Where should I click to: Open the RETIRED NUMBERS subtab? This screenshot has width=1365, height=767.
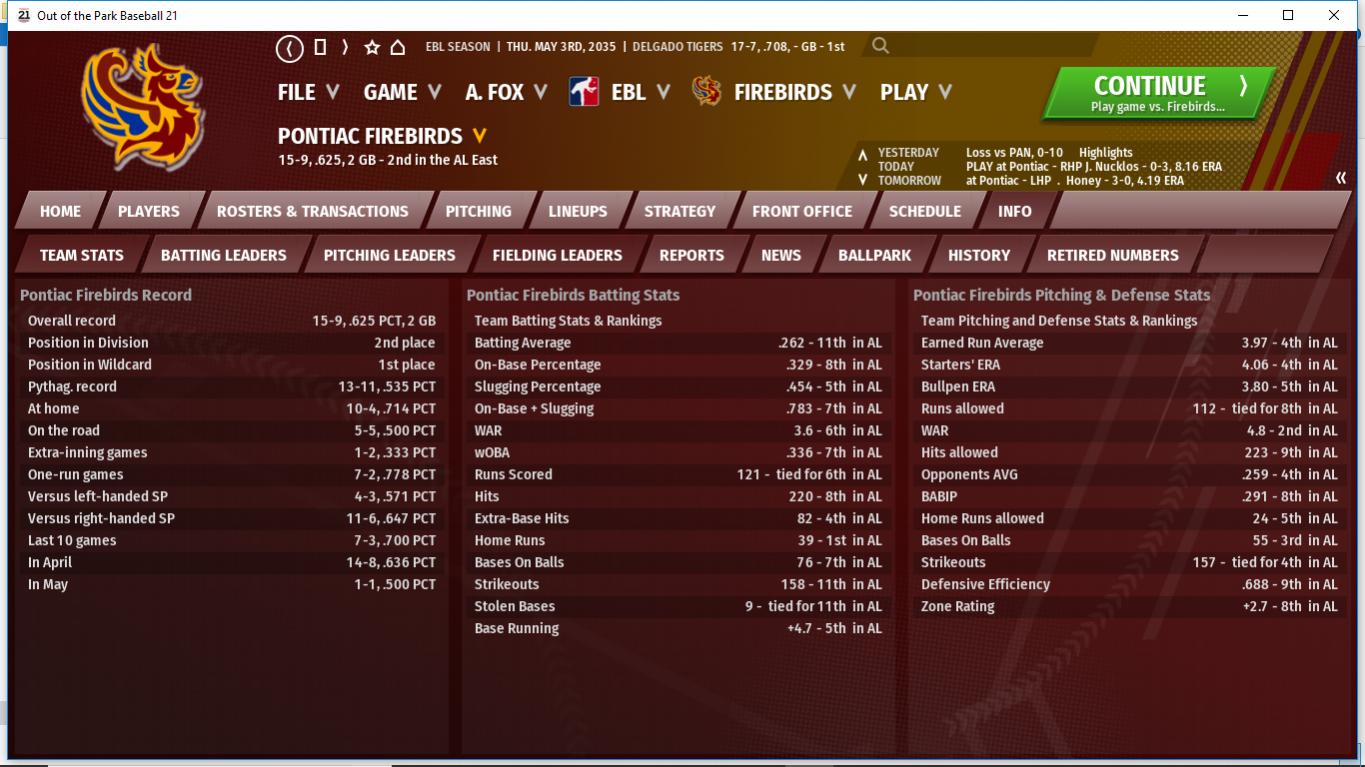pos(1113,255)
